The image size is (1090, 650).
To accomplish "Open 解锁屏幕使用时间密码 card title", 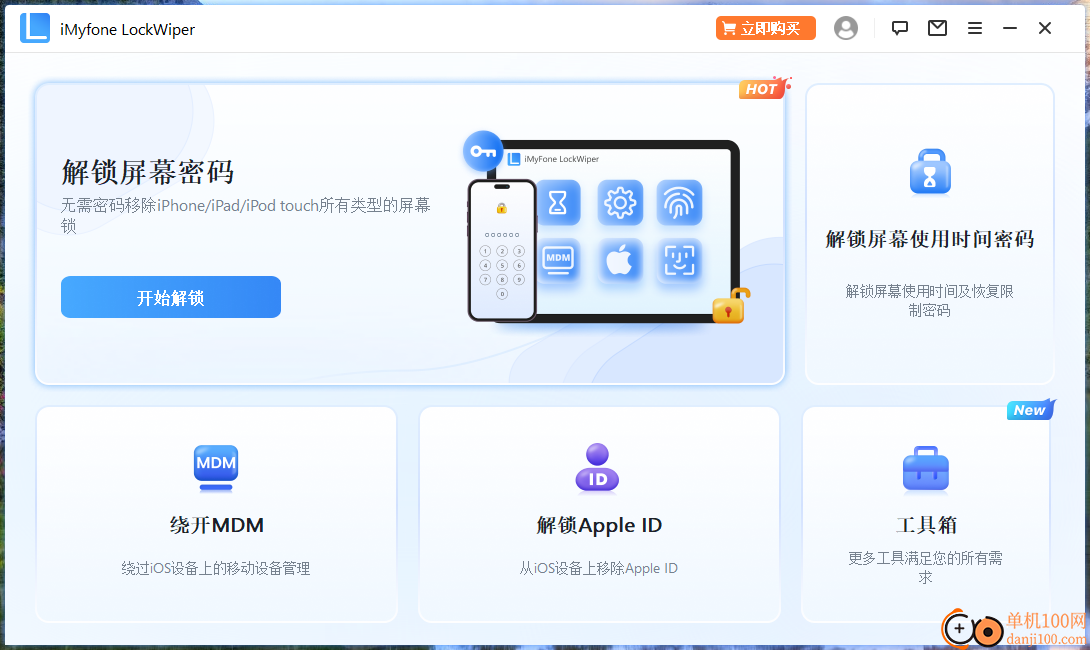I will pyautogui.click(x=929, y=239).
